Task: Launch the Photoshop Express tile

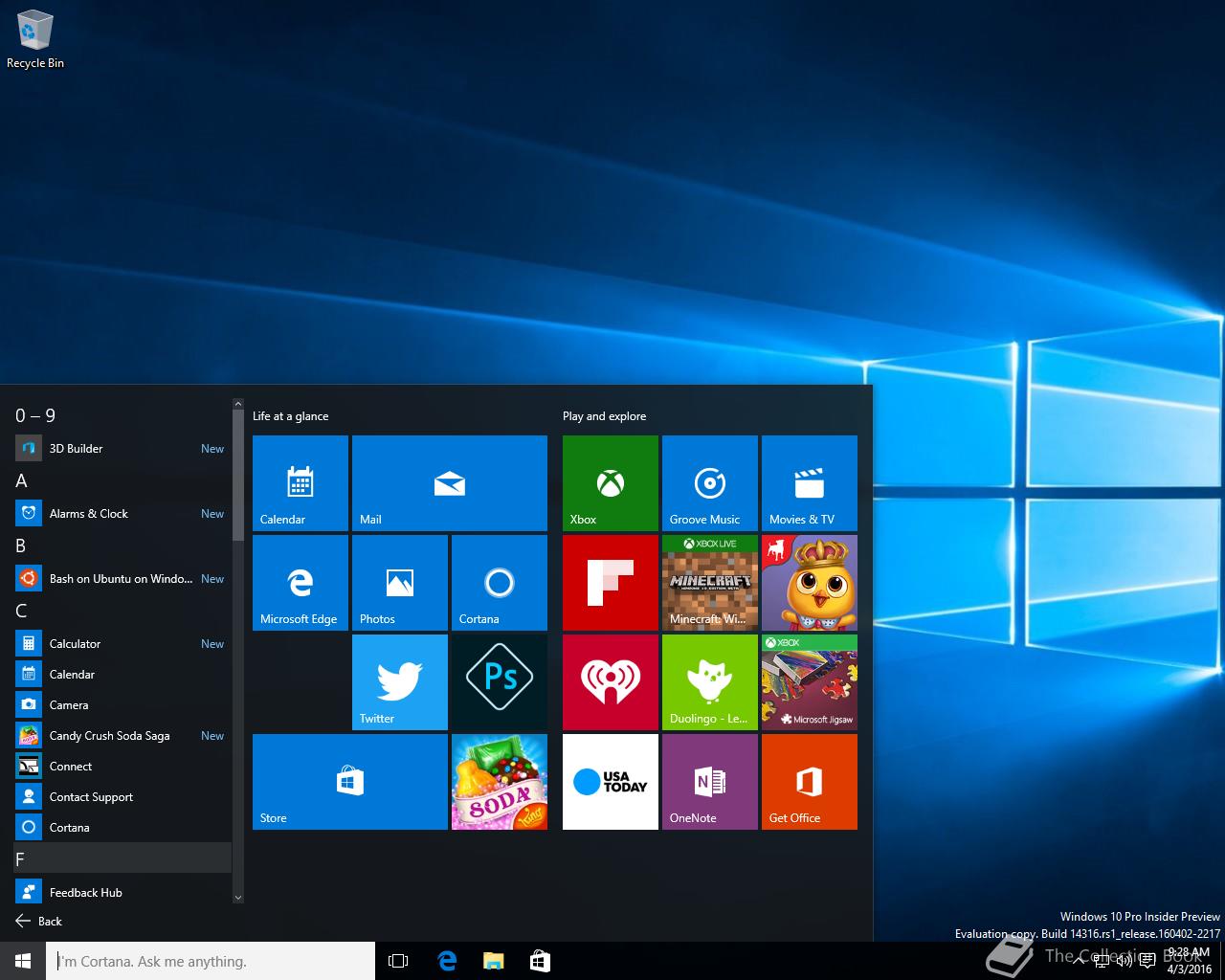Action: pyautogui.click(x=500, y=682)
